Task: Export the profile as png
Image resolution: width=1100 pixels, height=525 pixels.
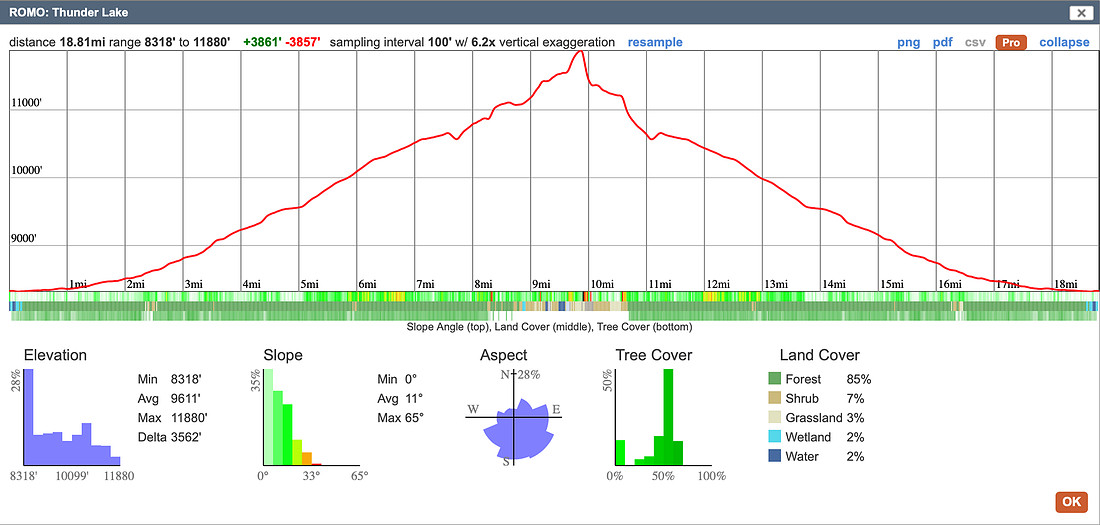Action: [x=909, y=42]
